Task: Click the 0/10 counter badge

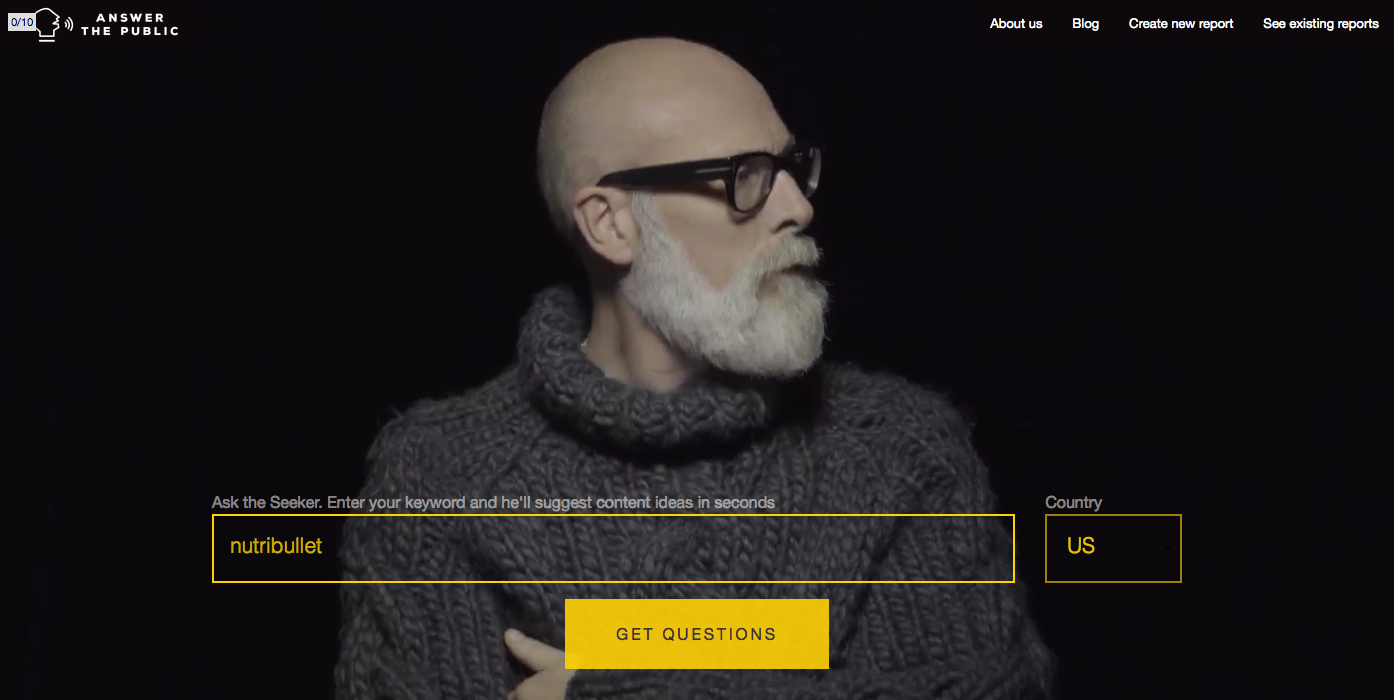Action: coord(21,22)
